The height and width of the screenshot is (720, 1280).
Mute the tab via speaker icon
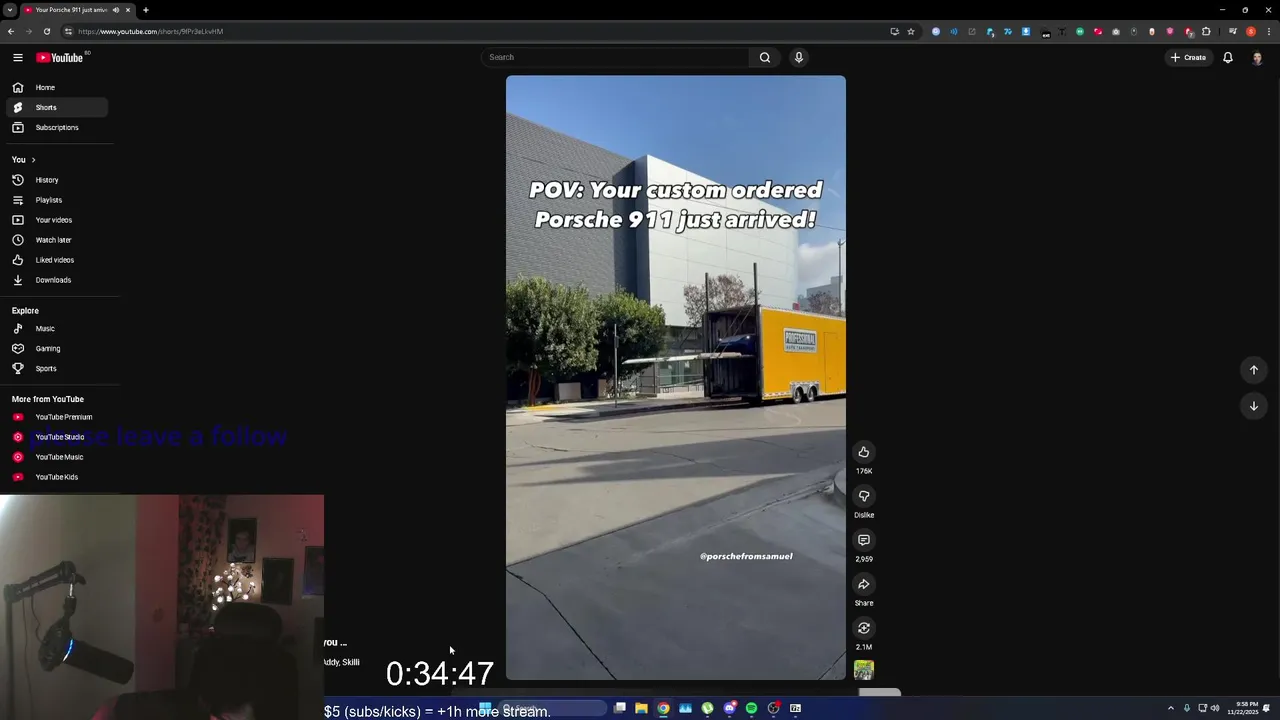click(116, 10)
